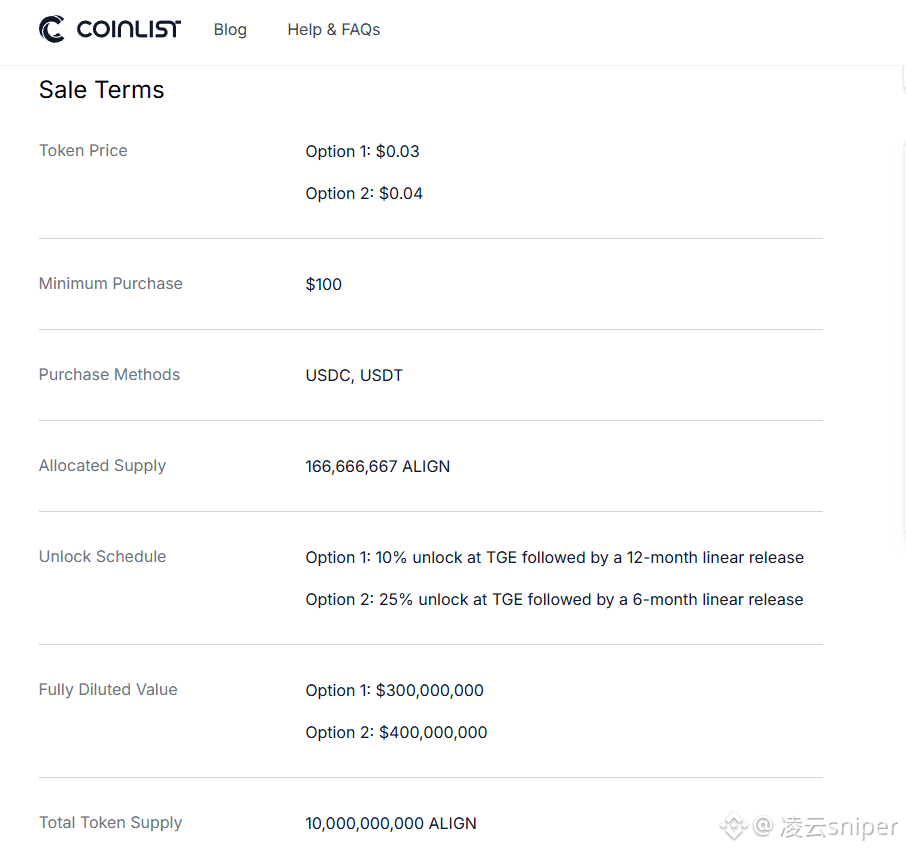Click the Fully Diluted Value label
This screenshot has height=852, width=906.
point(108,690)
